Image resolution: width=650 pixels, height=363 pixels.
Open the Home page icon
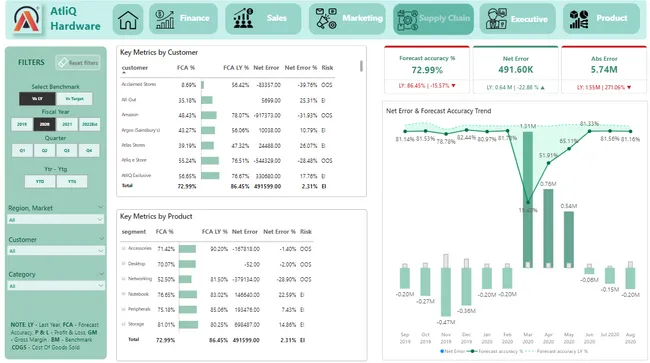[128, 19]
